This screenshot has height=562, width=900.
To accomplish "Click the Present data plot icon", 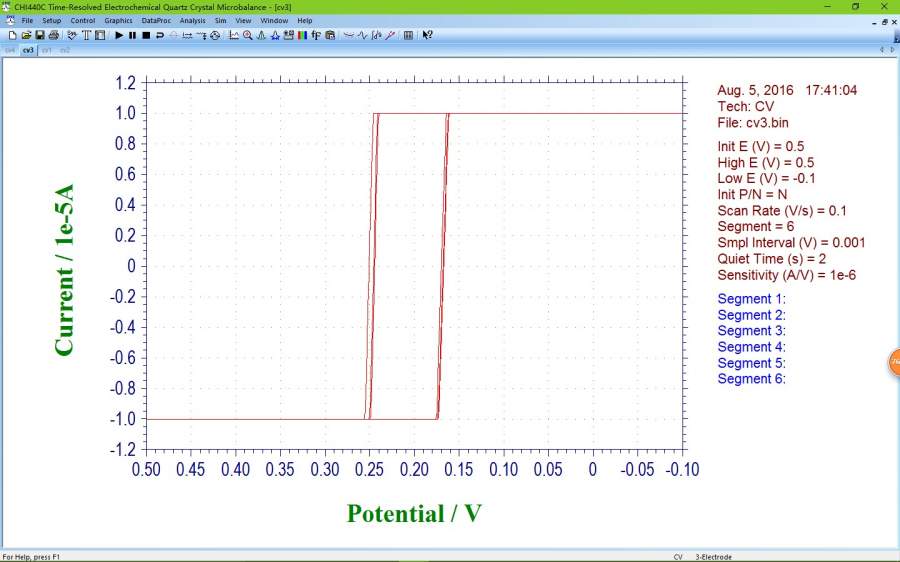I will click(234, 35).
